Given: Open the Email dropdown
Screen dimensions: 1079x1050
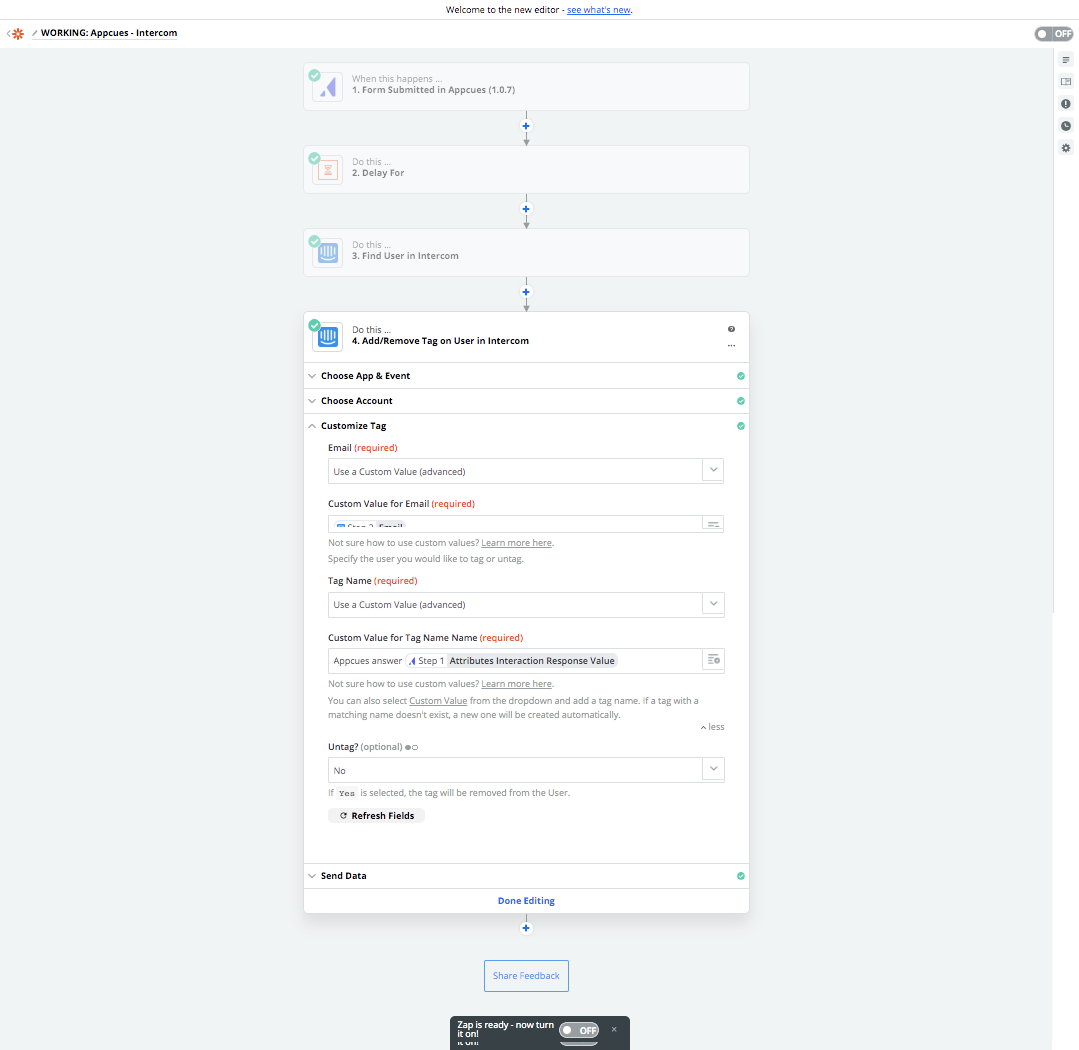Looking at the screenshot, I should coord(526,471).
